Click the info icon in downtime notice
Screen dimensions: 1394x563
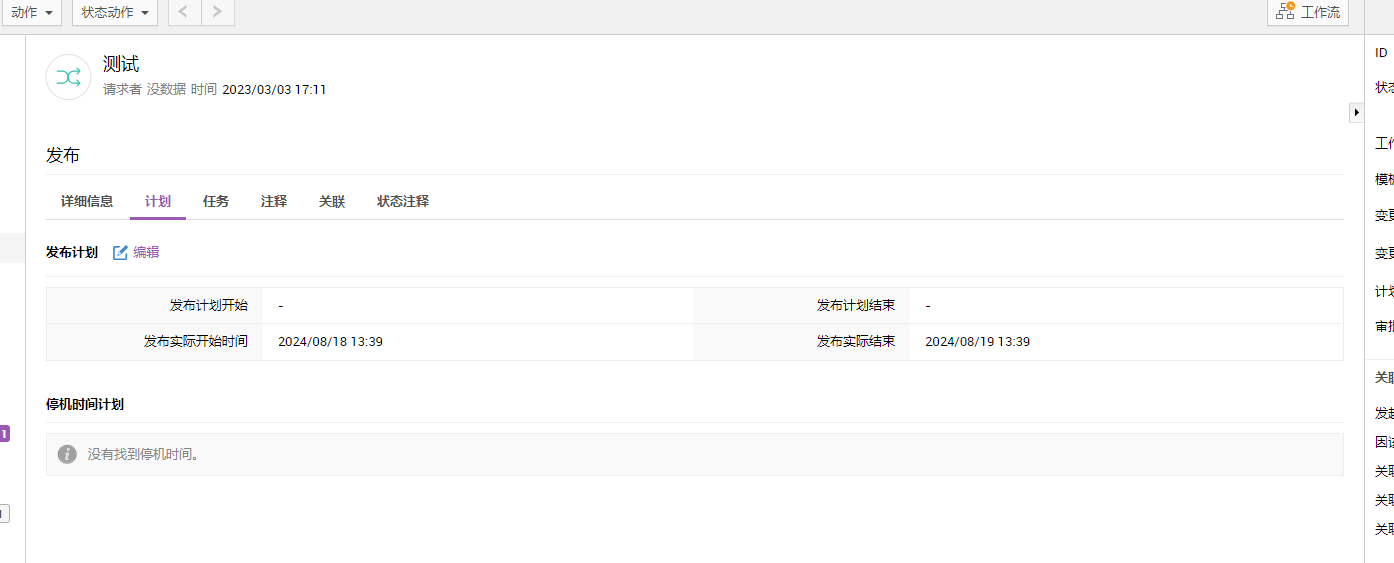[x=67, y=454]
